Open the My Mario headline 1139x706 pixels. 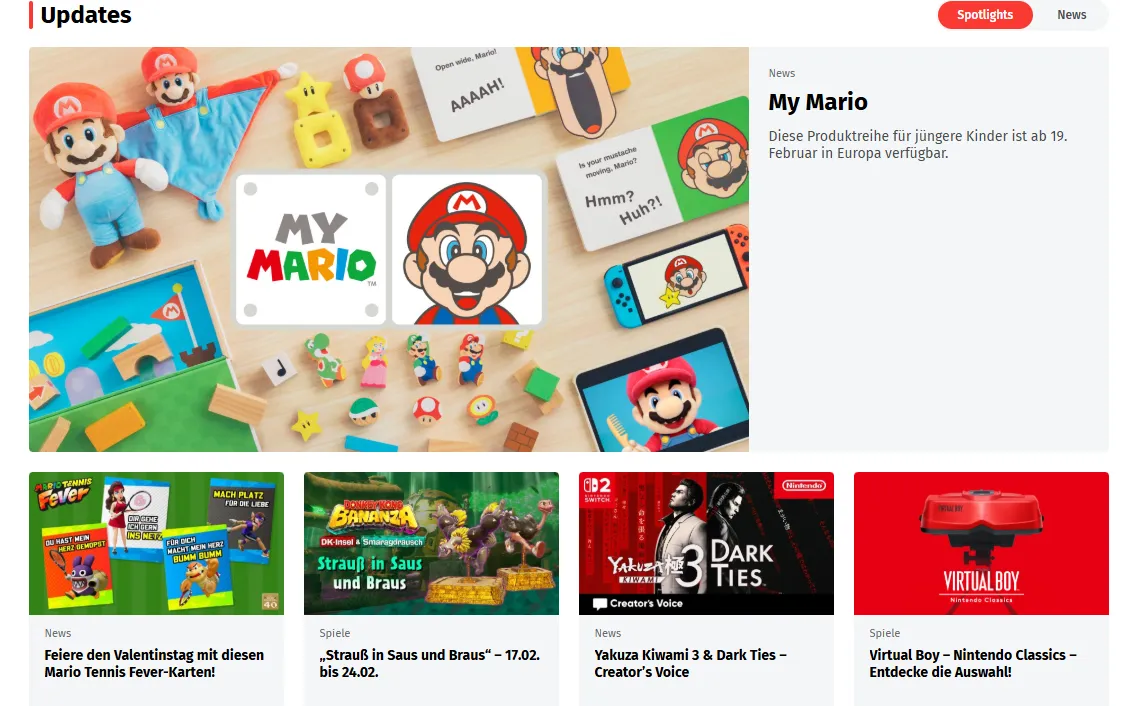click(x=818, y=102)
